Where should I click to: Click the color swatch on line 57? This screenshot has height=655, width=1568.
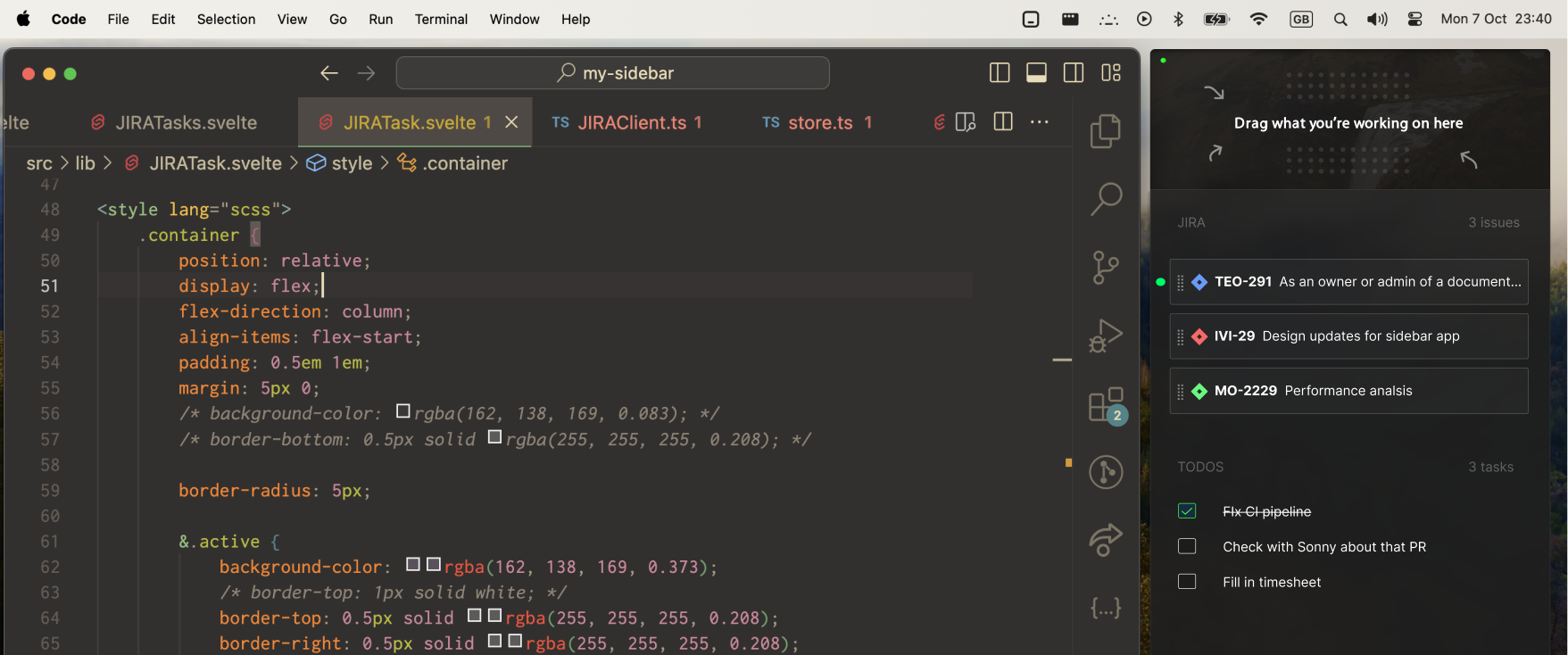[495, 437]
